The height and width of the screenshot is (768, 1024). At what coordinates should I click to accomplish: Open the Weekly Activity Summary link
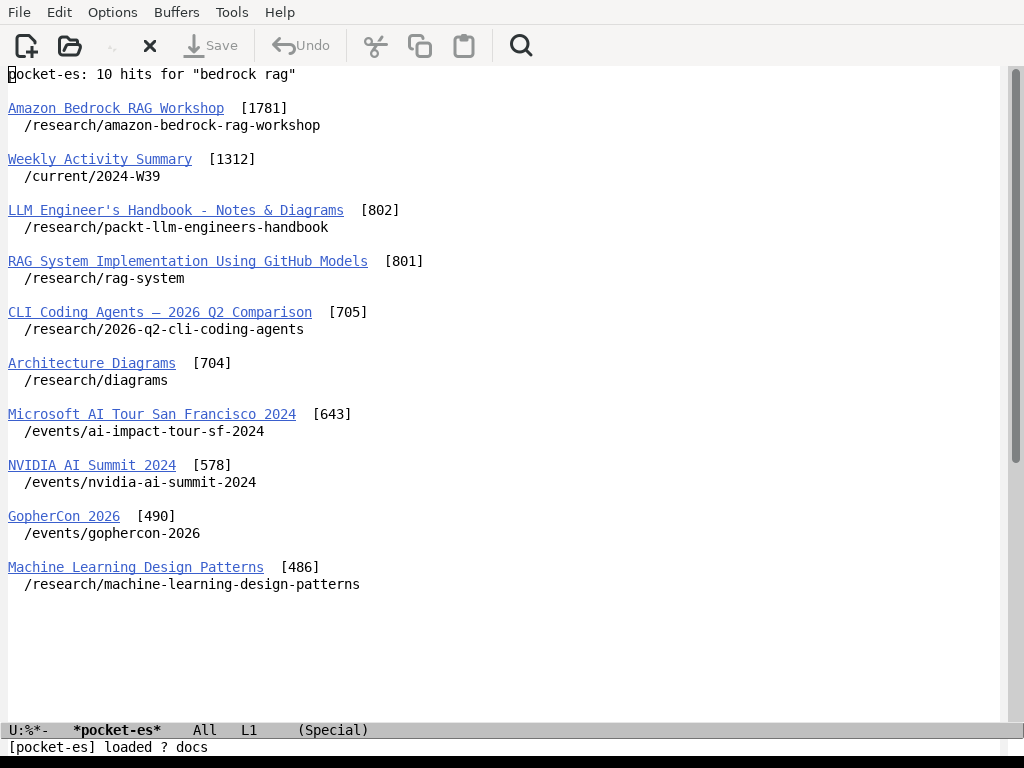coord(100,159)
